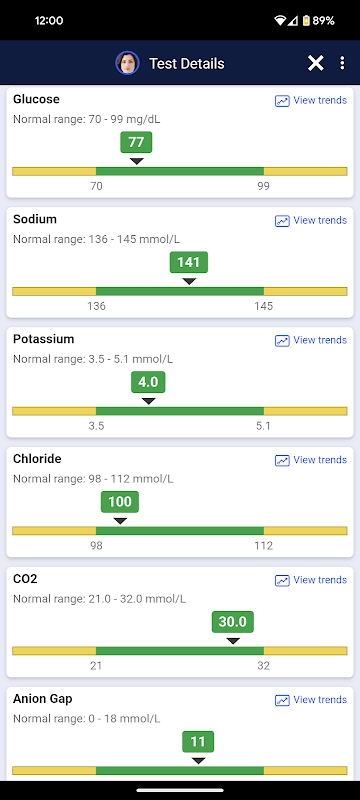Open the three-dot overflow menu

click(x=342, y=63)
